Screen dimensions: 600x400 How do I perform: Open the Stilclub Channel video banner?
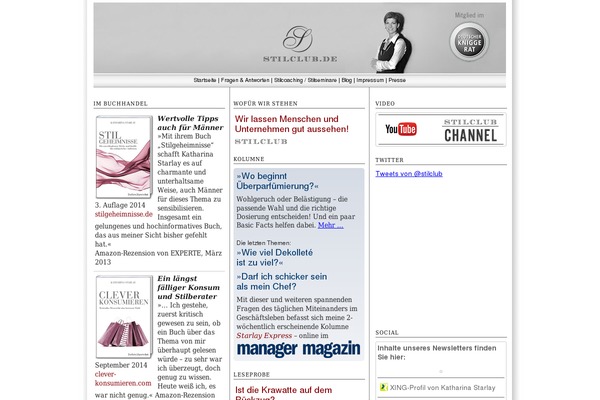click(x=441, y=129)
